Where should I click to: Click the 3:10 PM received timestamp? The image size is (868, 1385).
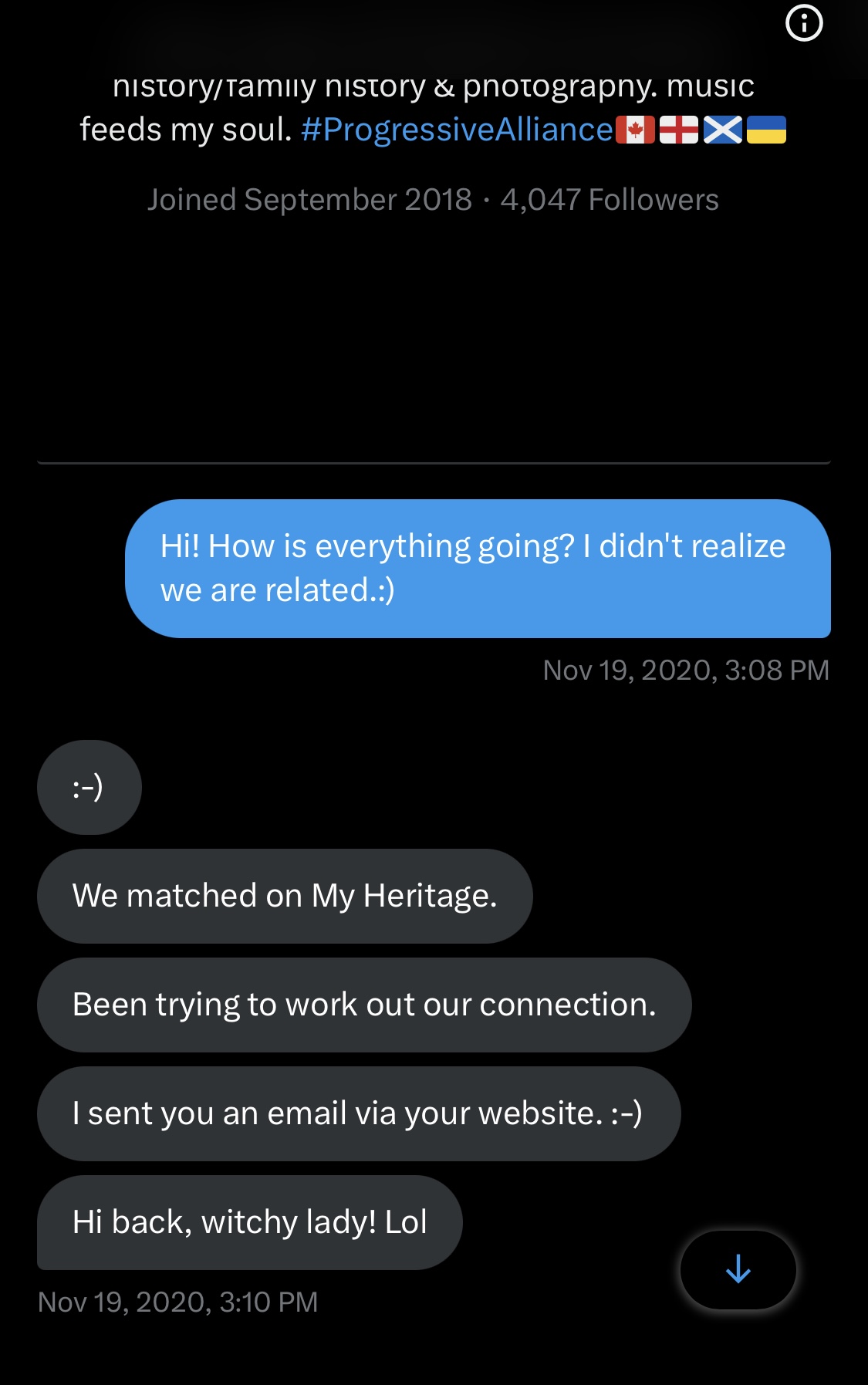177,1302
